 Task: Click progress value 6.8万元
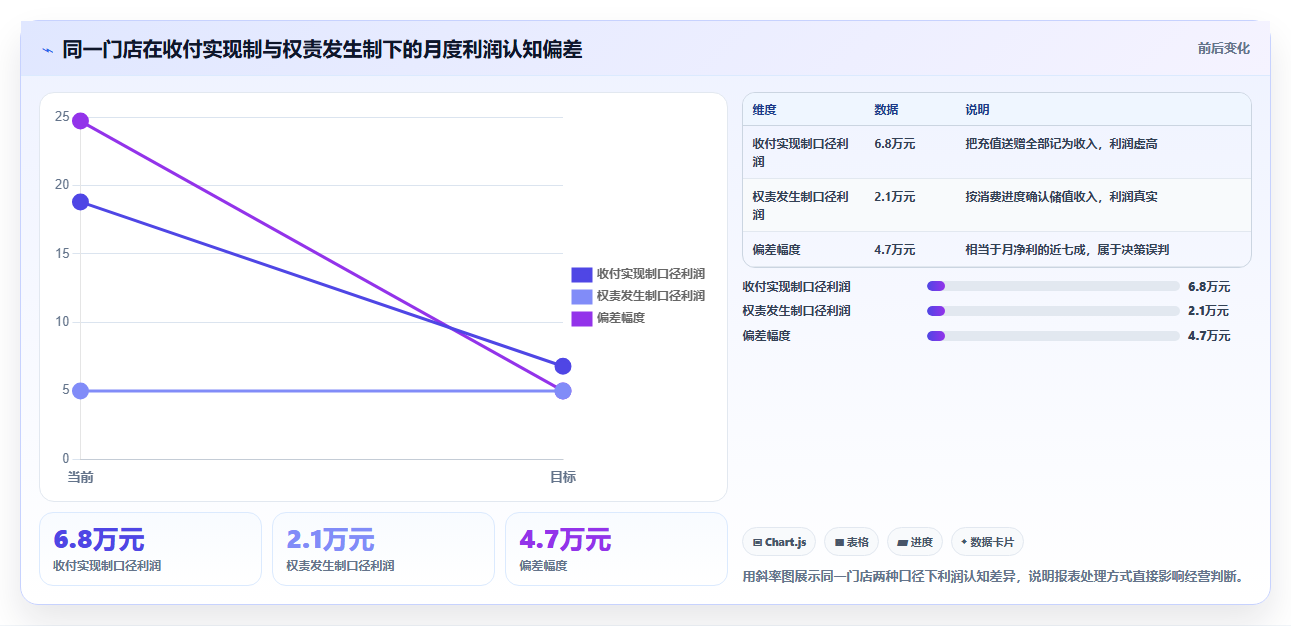click(x=1209, y=286)
